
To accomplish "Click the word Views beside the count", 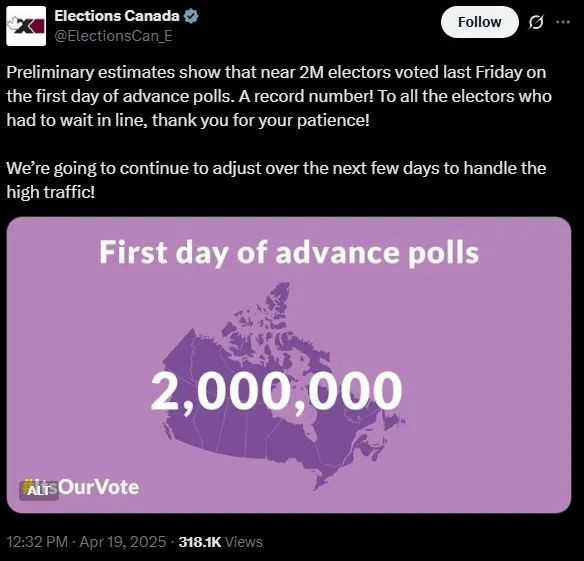I will click(244, 542).
